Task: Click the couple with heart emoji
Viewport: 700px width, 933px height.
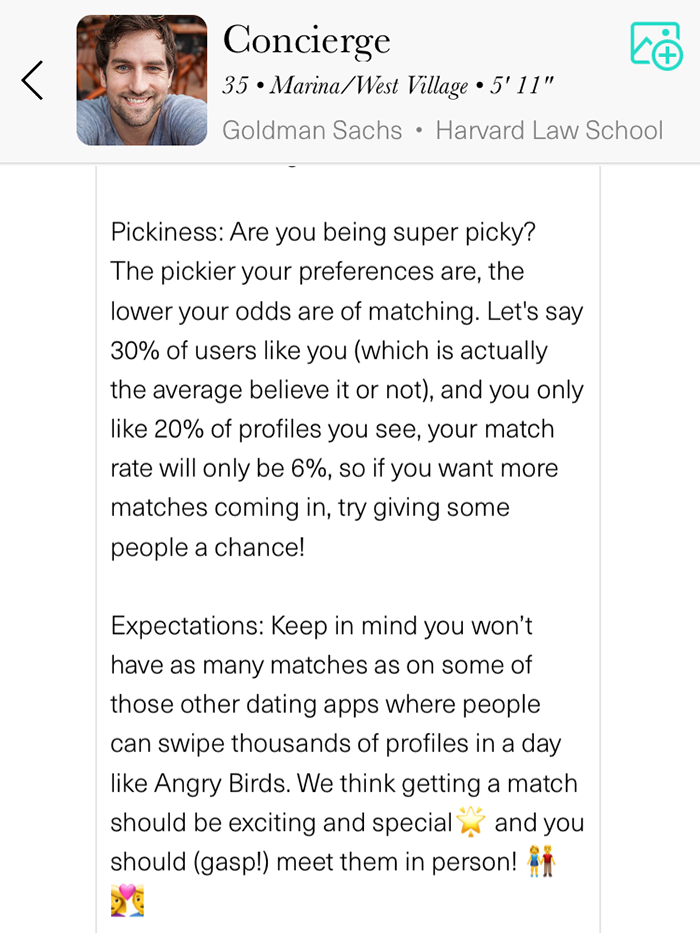Action: 127,901
